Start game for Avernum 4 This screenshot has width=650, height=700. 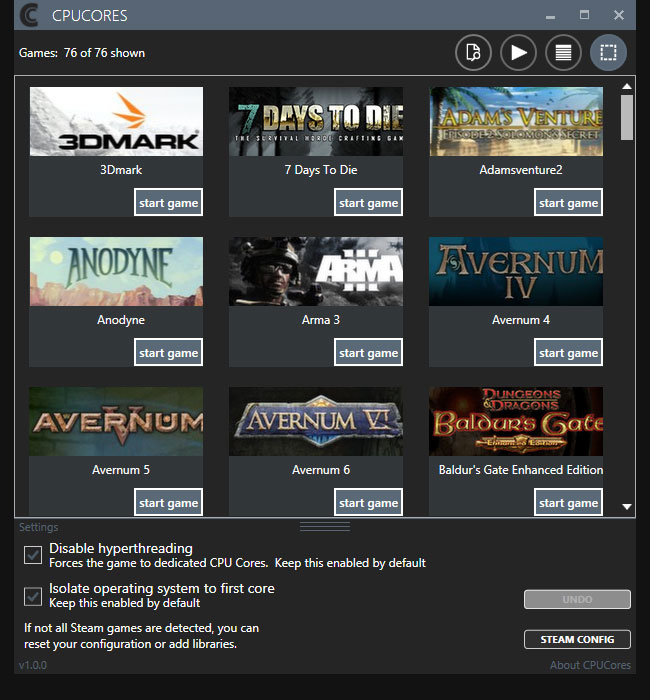click(x=568, y=352)
